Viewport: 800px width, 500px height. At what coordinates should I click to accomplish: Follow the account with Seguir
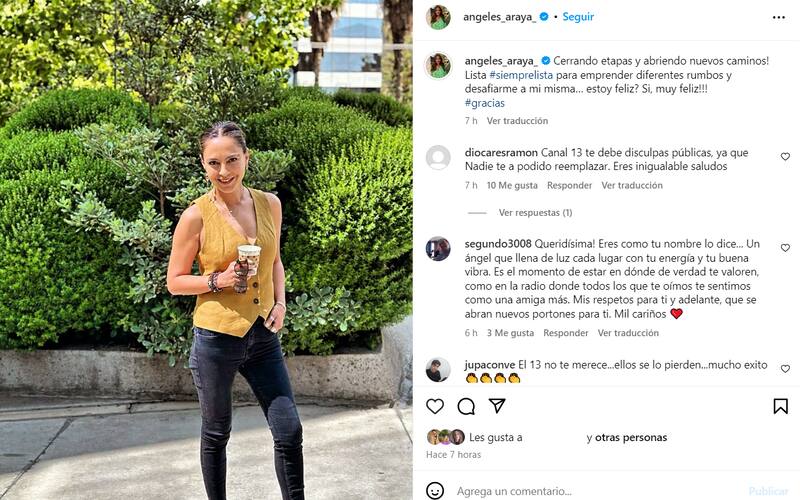pyautogui.click(x=578, y=17)
